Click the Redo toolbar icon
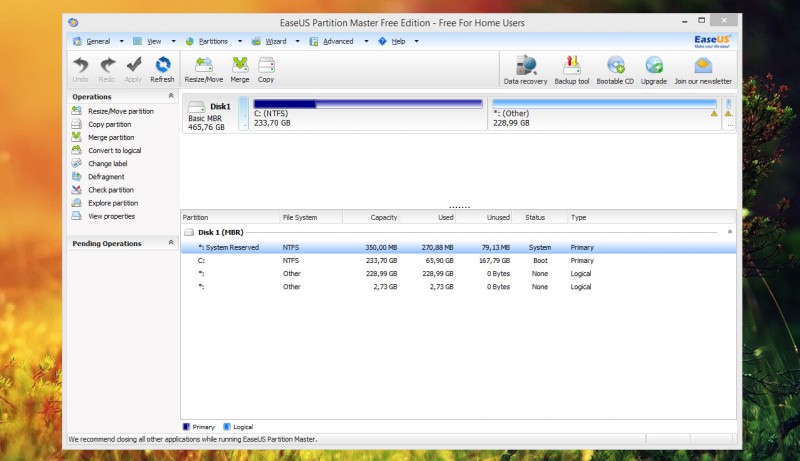Image resolution: width=800 pixels, height=461 pixels. point(107,65)
